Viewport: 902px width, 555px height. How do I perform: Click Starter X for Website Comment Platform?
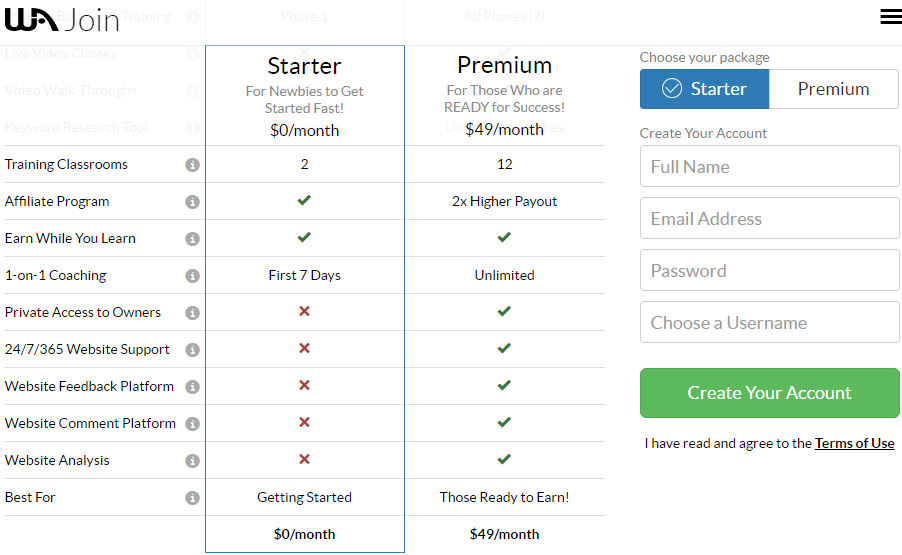click(x=304, y=422)
